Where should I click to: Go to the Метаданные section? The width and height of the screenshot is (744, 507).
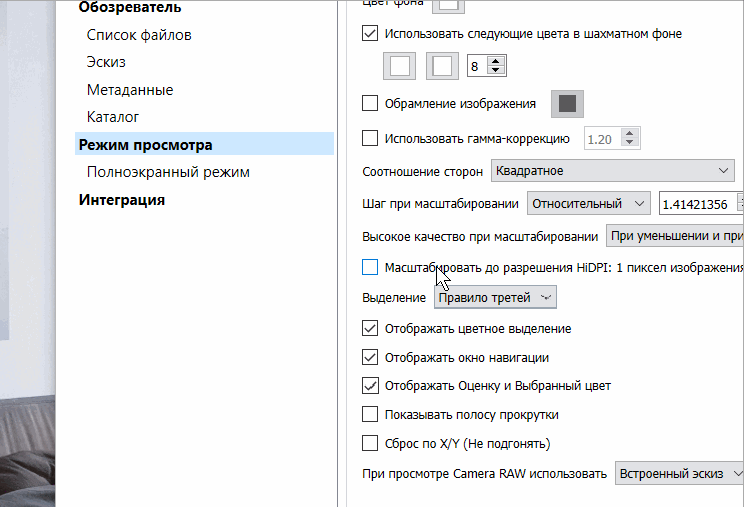(130, 90)
